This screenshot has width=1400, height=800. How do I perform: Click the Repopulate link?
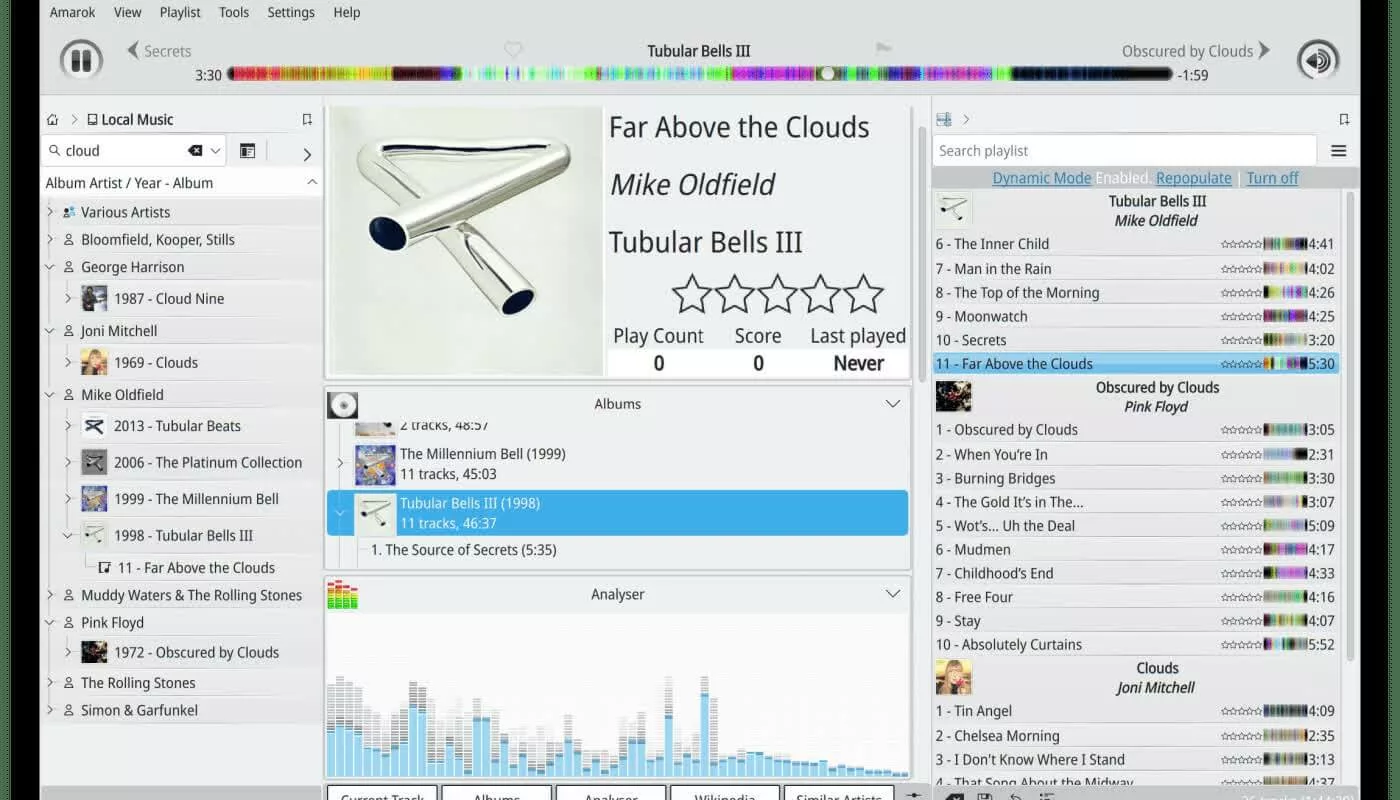[1194, 178]
